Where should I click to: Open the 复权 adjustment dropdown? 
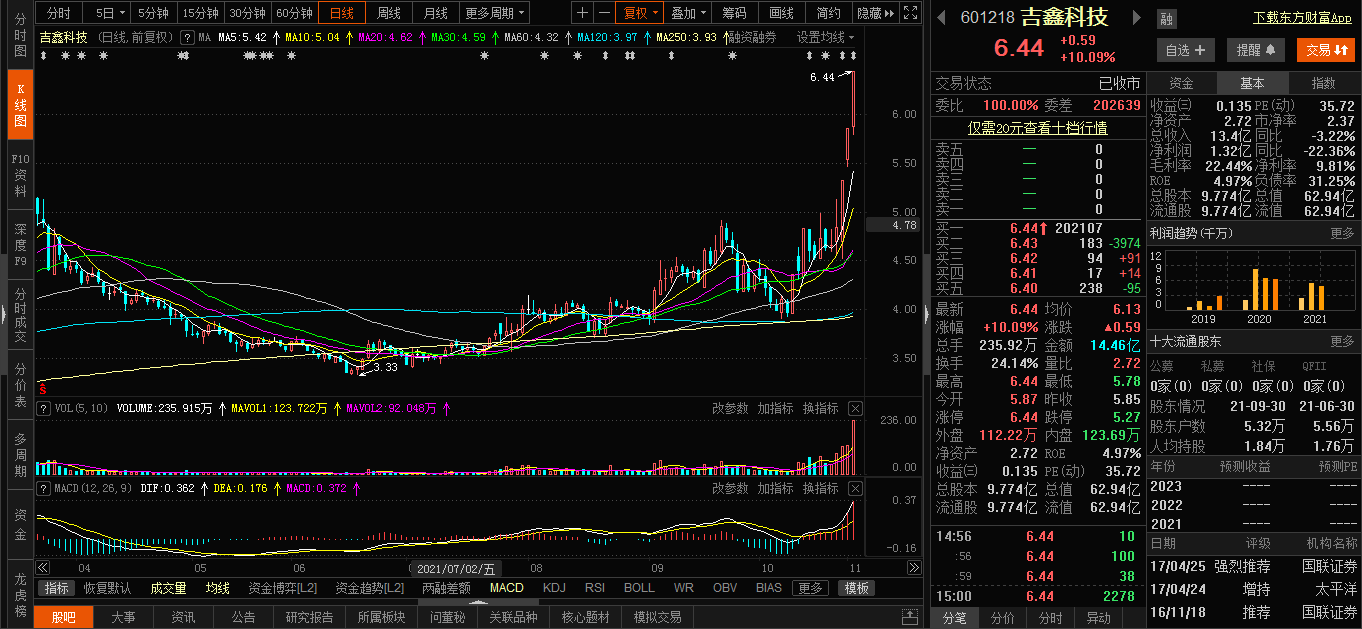(x=641, y=13)
